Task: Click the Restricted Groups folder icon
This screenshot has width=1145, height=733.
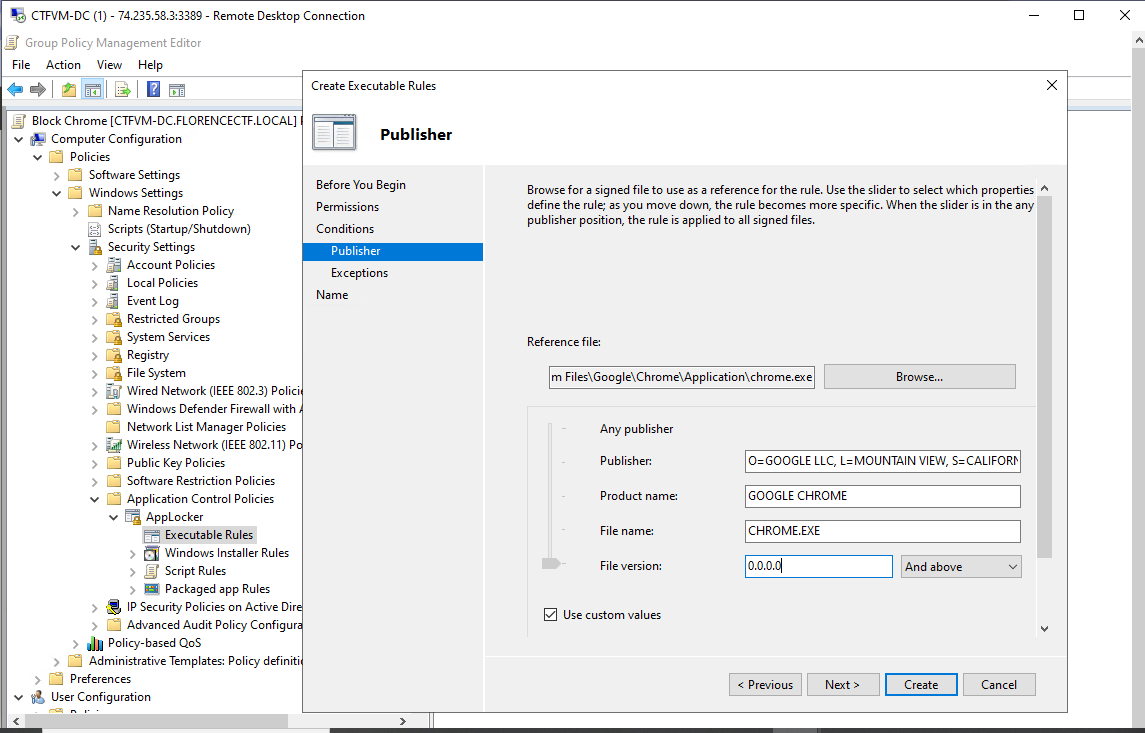Action: (x=114, y=319)
